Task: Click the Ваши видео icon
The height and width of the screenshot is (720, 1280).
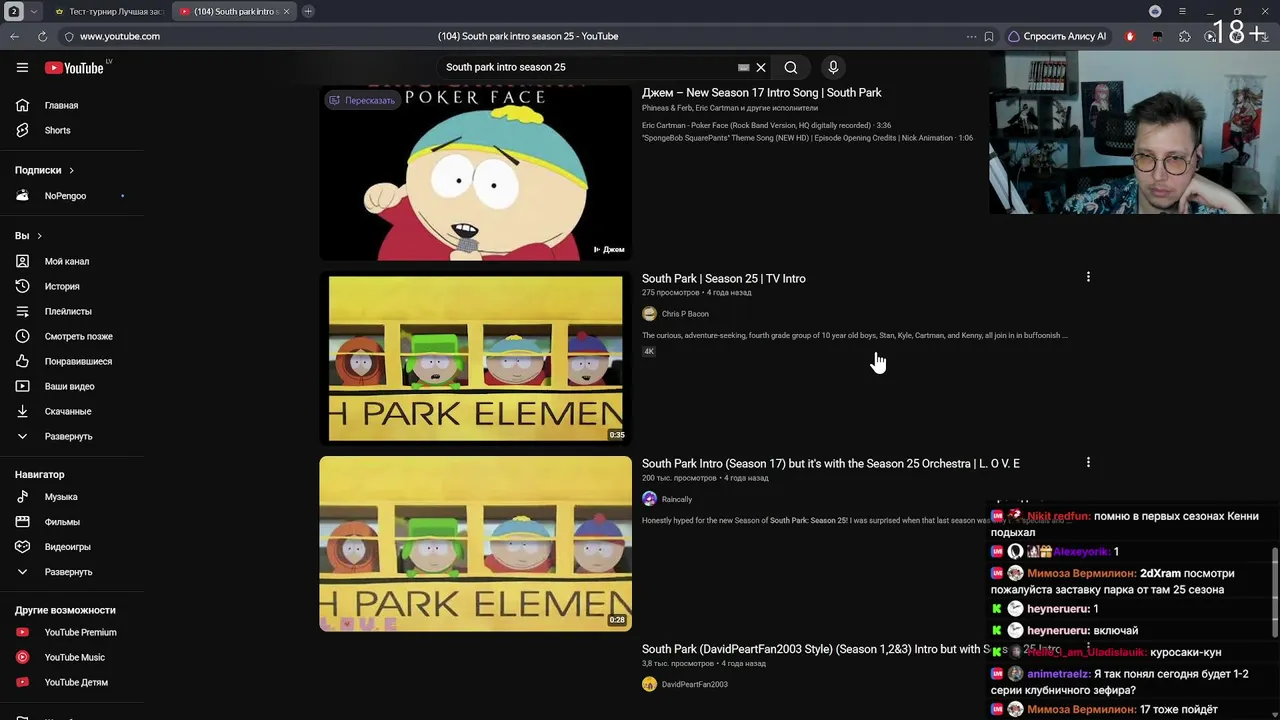Action: [22, 386]
